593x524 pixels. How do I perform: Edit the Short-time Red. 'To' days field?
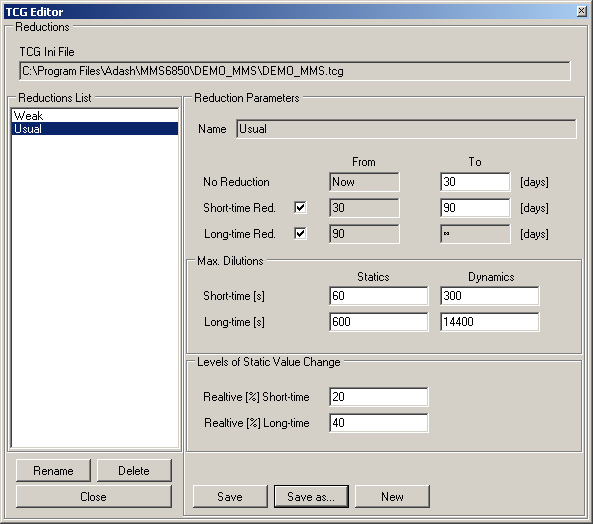[475, 208]
